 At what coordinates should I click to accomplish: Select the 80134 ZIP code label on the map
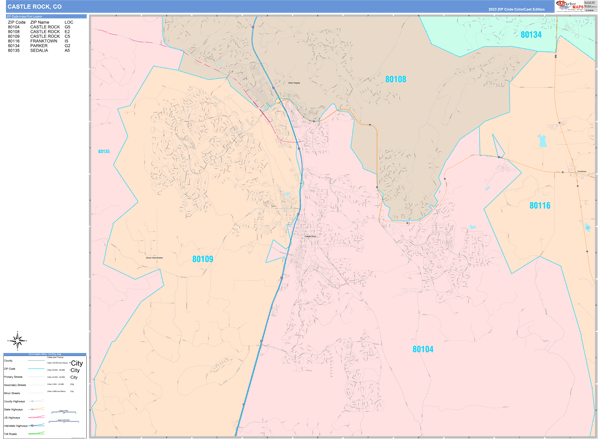tap(530, 34)
